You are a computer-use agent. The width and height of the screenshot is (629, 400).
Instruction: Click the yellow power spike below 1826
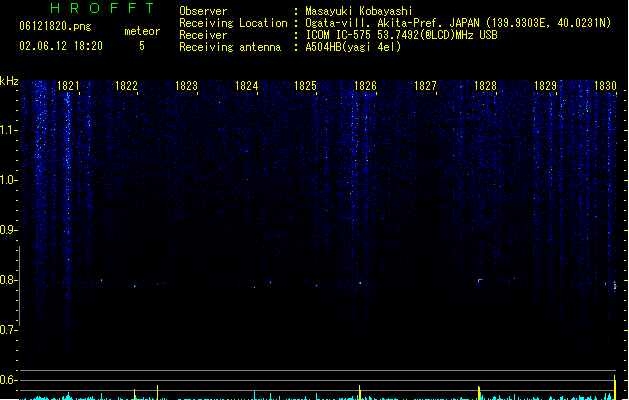pos(359,392)
